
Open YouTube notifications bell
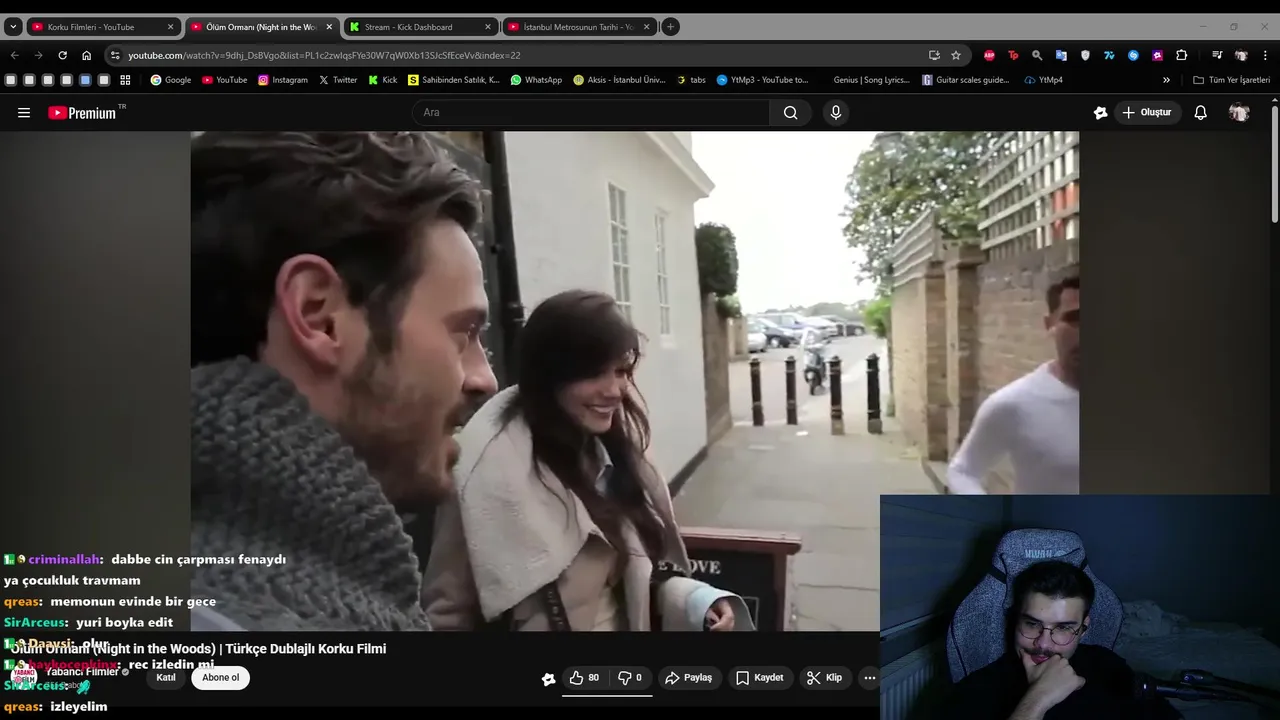coord(1200,113)
